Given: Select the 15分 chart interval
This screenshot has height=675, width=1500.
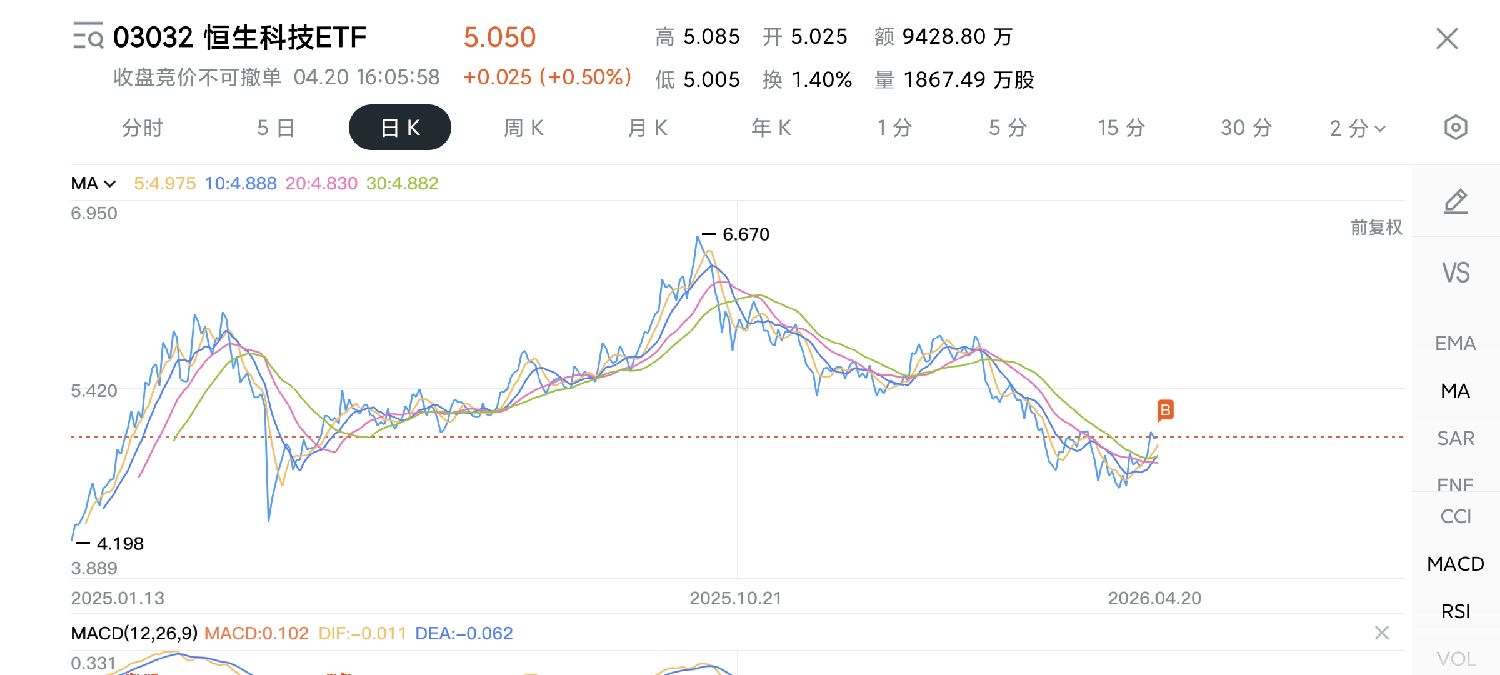Looking at the screenshot, I should pos(1120,128).
